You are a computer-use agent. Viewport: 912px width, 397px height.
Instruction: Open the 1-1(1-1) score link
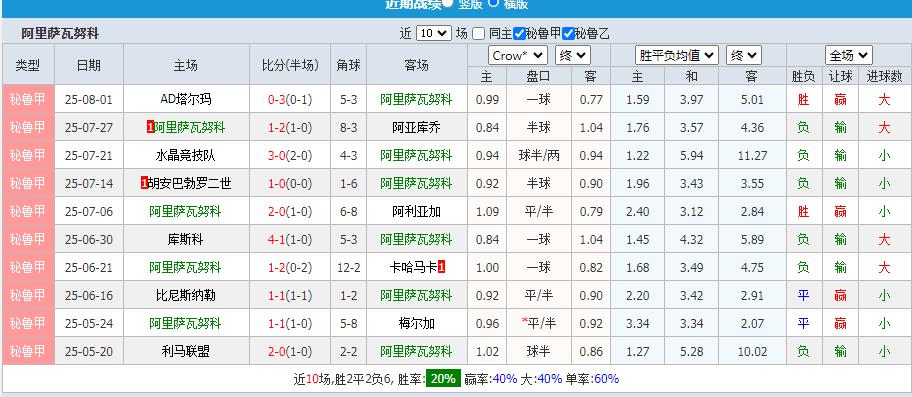tap(290, 295)
